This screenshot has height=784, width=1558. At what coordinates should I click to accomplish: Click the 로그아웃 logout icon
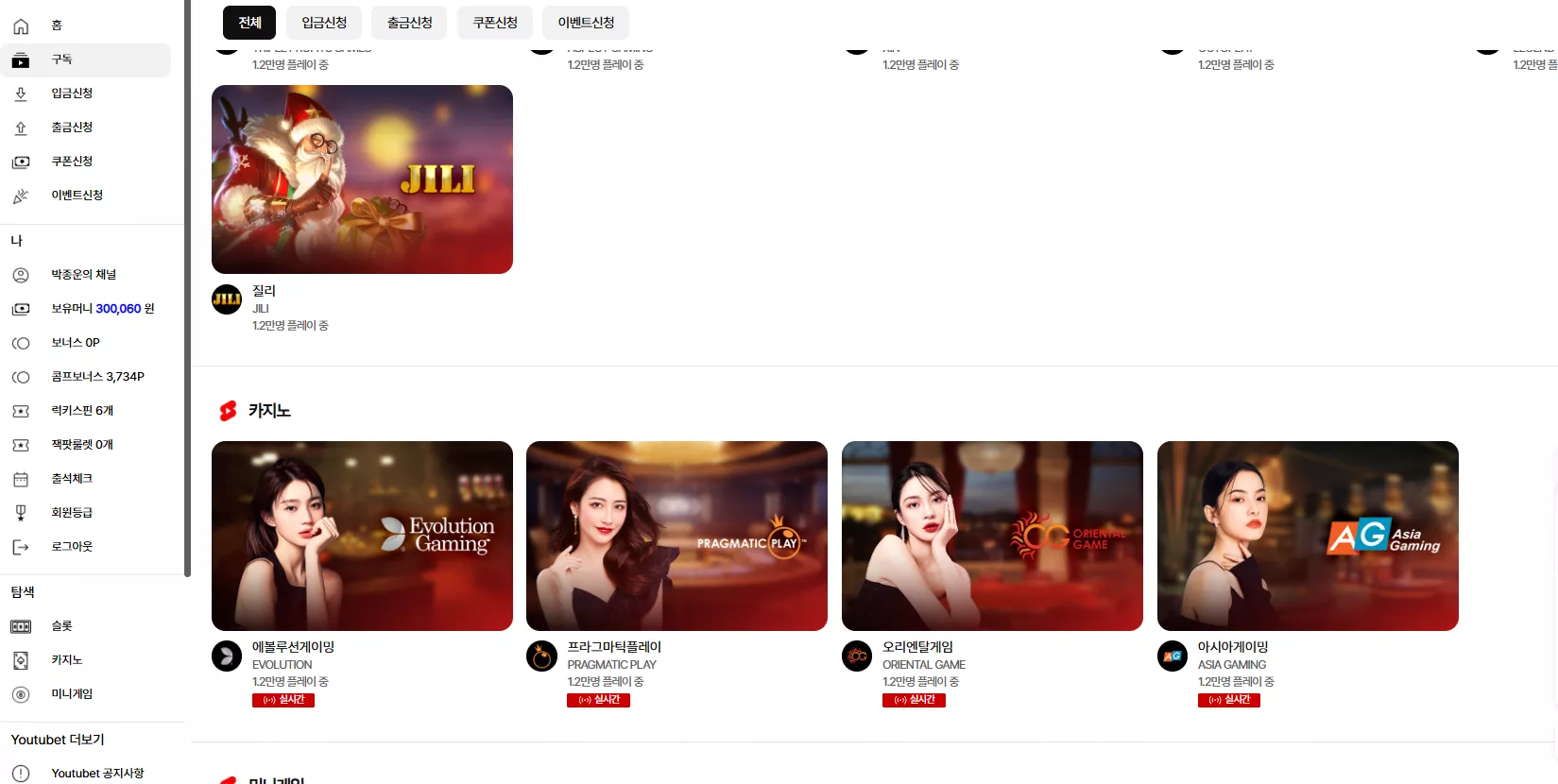click(x=21, y=547)
